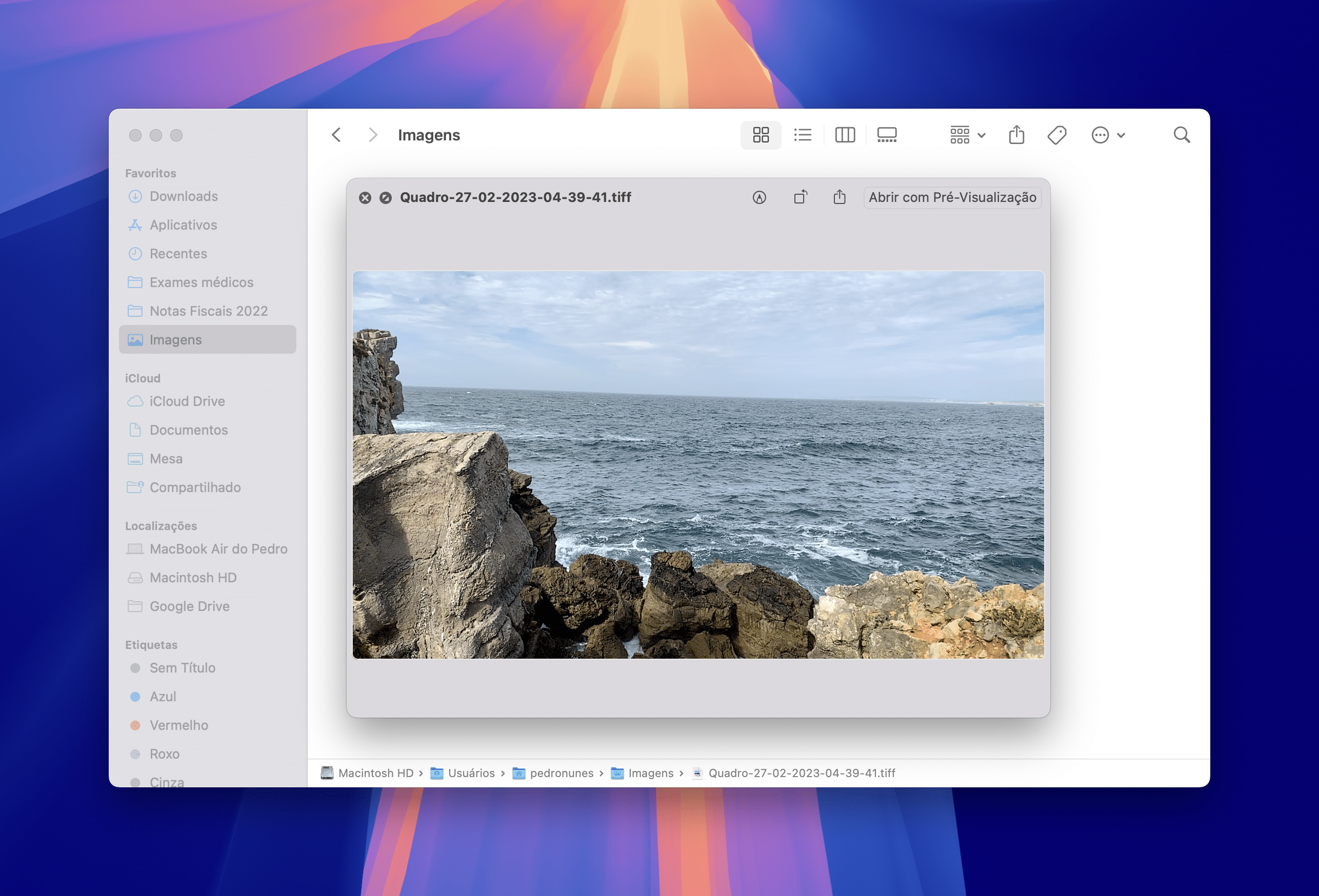Select the Vermelho tag
This screenshot has height=896, width=1319.
coord(208,725)
